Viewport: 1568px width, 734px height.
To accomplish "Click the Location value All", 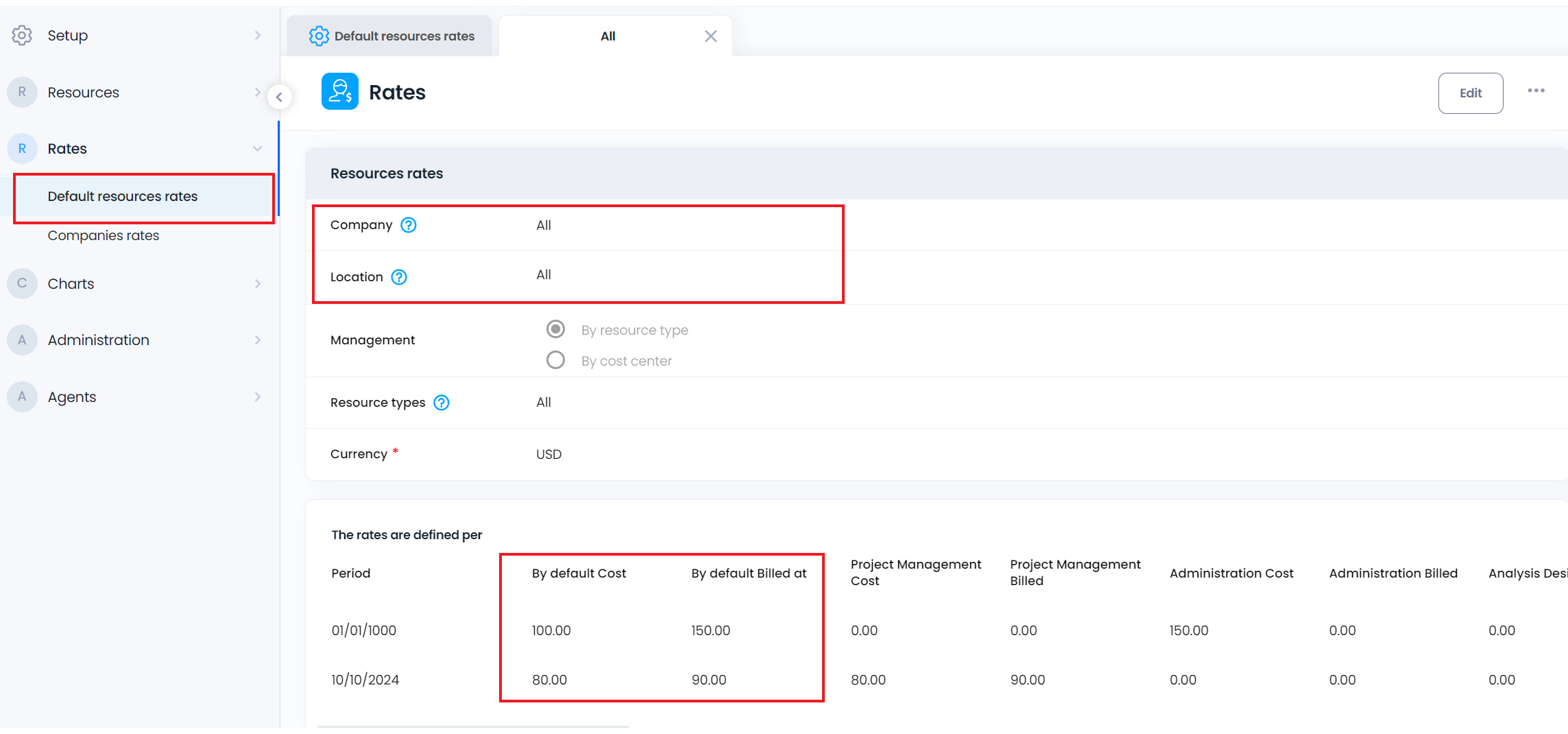I will point(544,274).
